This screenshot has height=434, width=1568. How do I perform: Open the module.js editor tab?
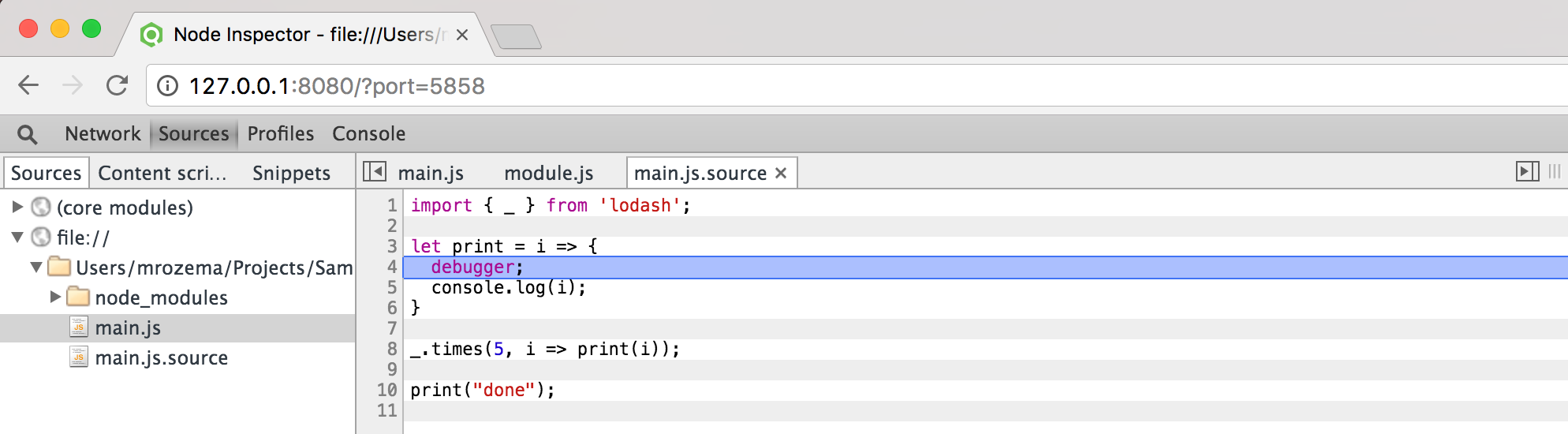pos(549,173)
